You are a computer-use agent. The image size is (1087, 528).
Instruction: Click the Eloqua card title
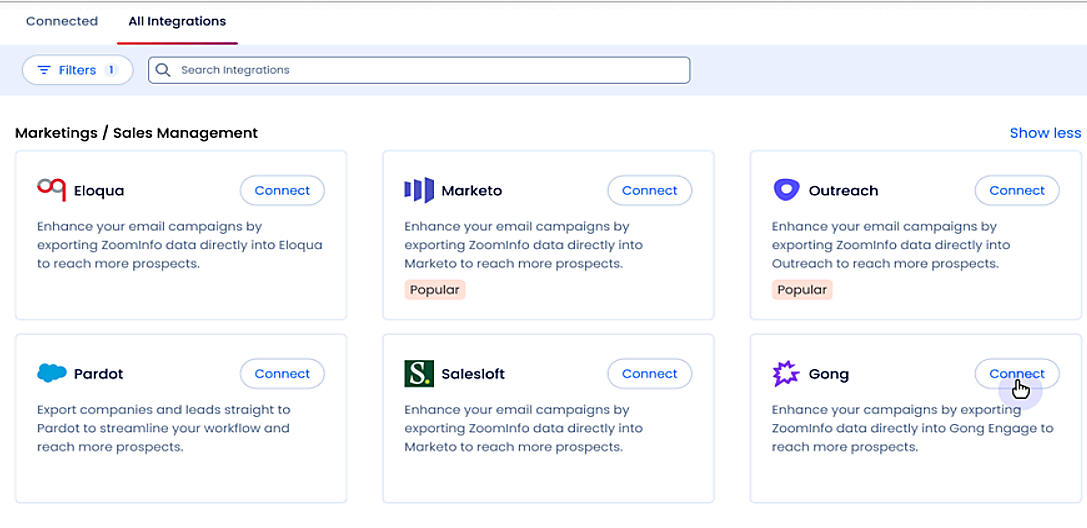99,191
